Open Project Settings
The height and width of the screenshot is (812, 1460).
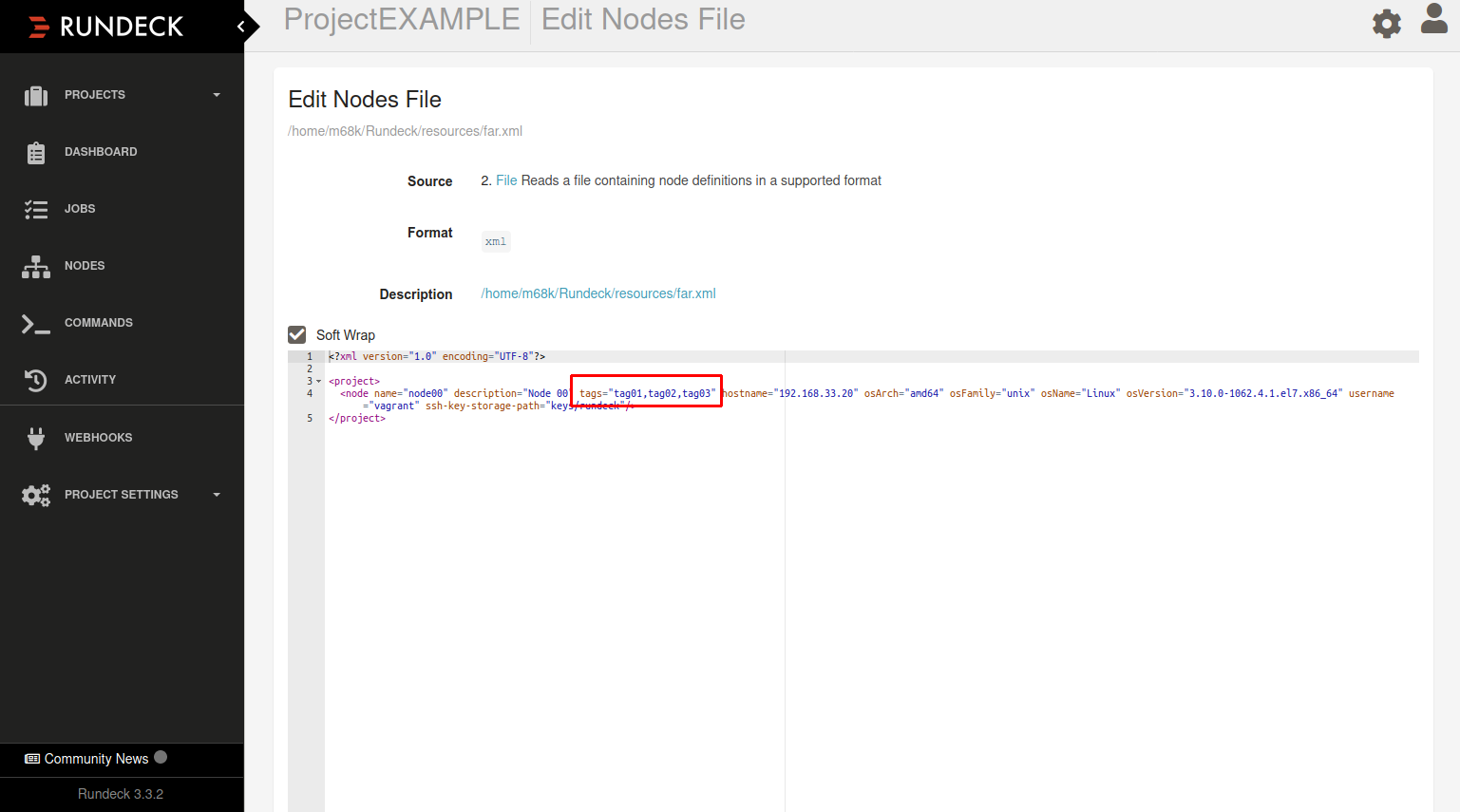point(122,494)
